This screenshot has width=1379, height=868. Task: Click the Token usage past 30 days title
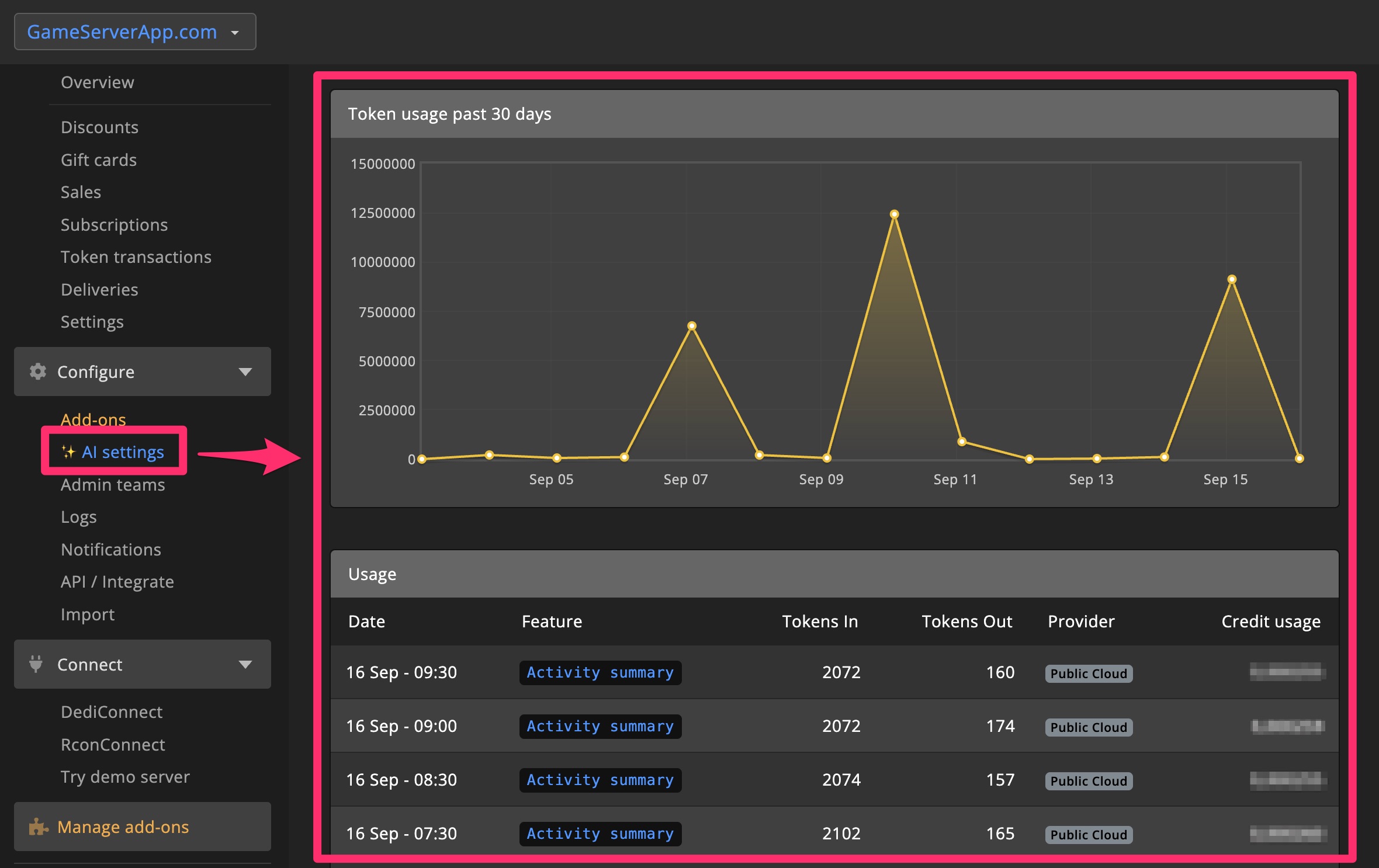(x=449, y=114)
